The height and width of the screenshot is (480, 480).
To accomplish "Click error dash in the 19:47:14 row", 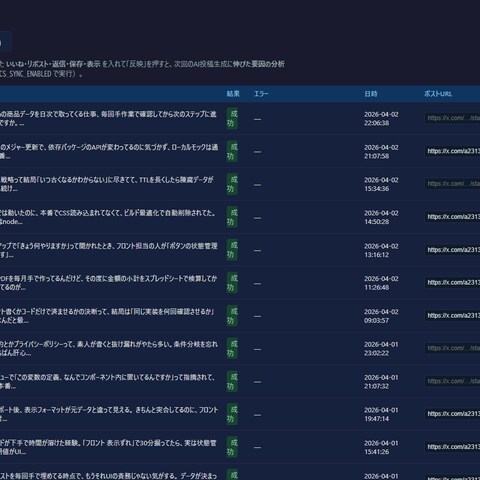I will coord(257,415).
